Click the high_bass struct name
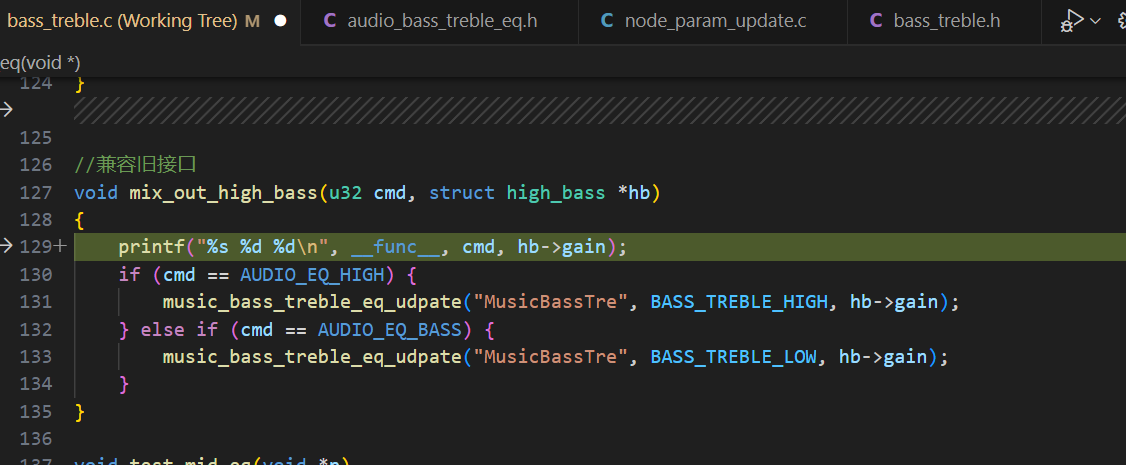1126x465 pixels. point(556,192)
